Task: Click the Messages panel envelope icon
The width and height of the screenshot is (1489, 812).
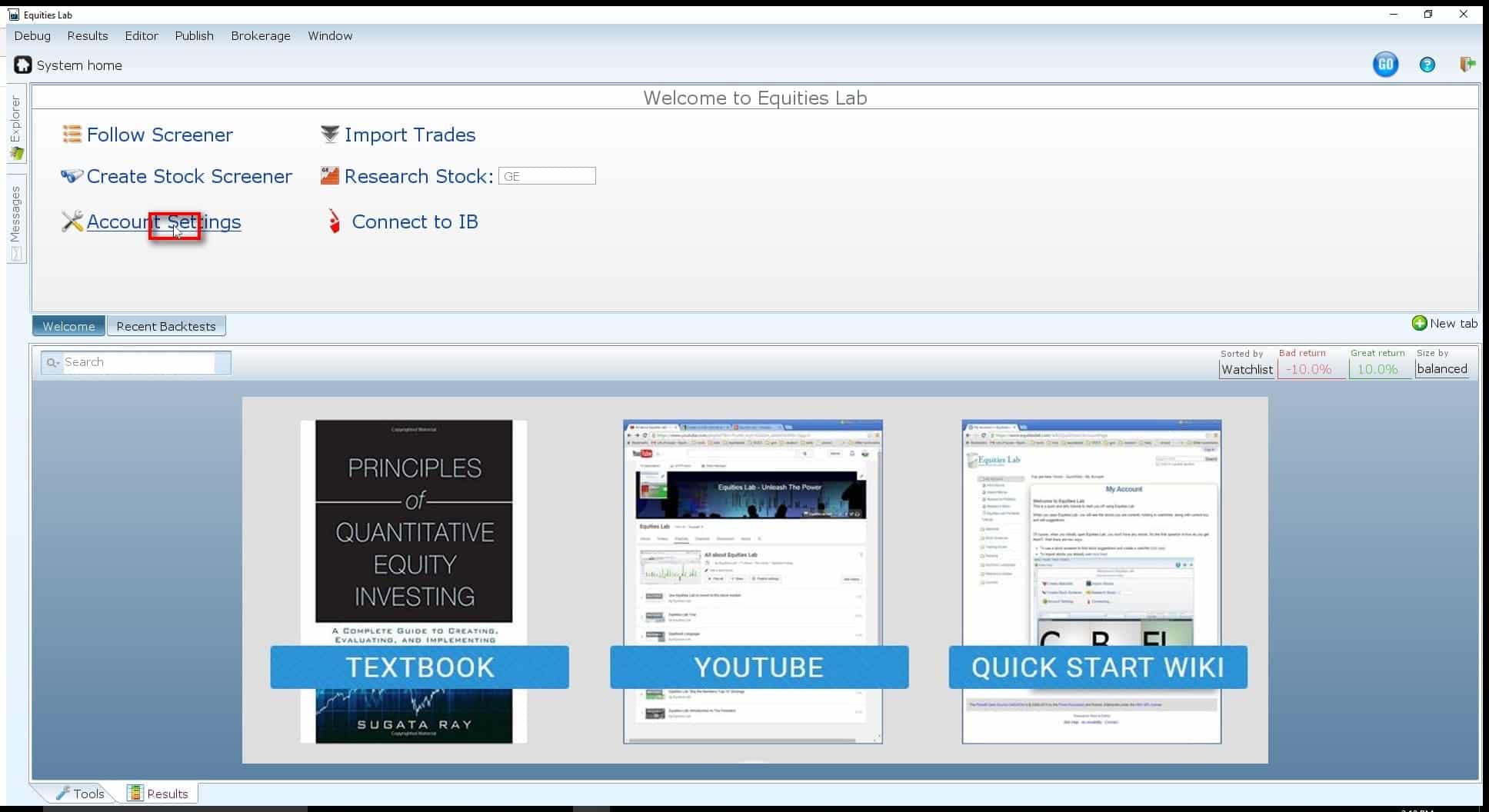Action: tap(15, 254)
